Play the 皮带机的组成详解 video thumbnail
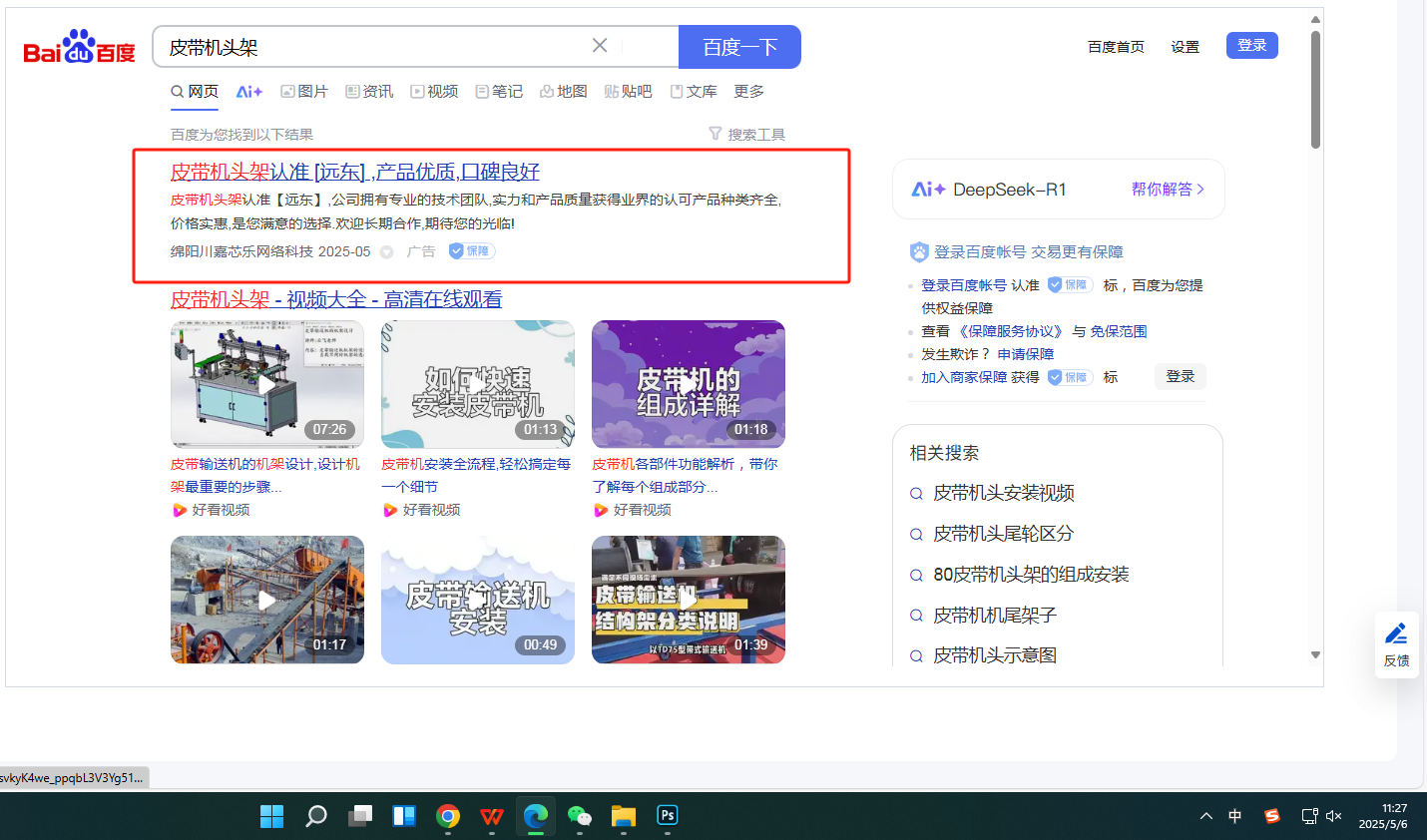Image resolution: width=1427 pixels, height=840 pixels. (x=688, y=384)
